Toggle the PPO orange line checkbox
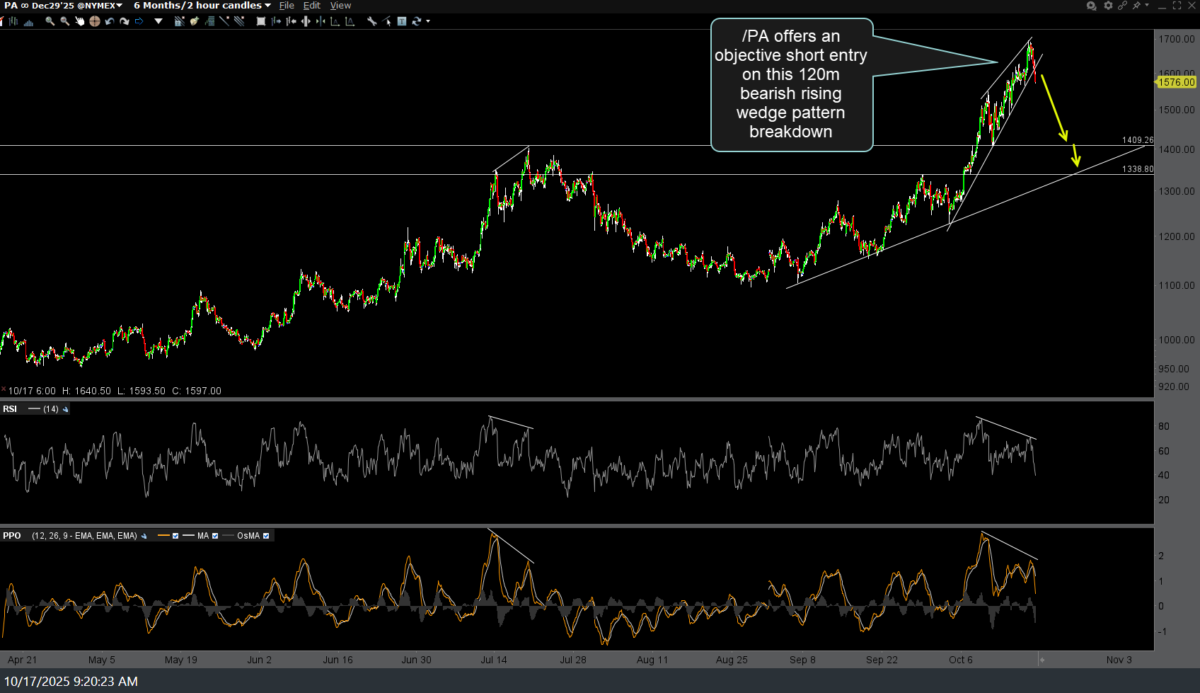The image size is (1200, 693). (x=177, y=536)
